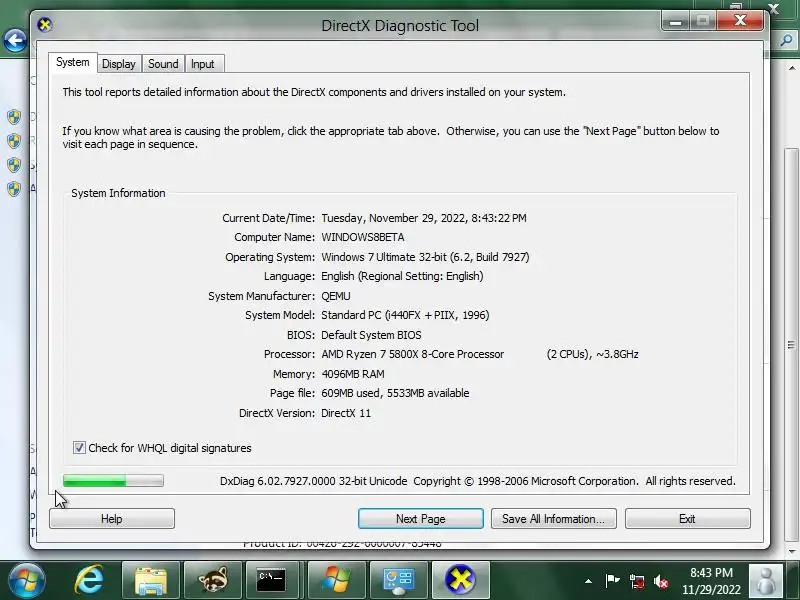
Task: Launch Internet Explorer from taskbar
Action: (x=89, y=581)
